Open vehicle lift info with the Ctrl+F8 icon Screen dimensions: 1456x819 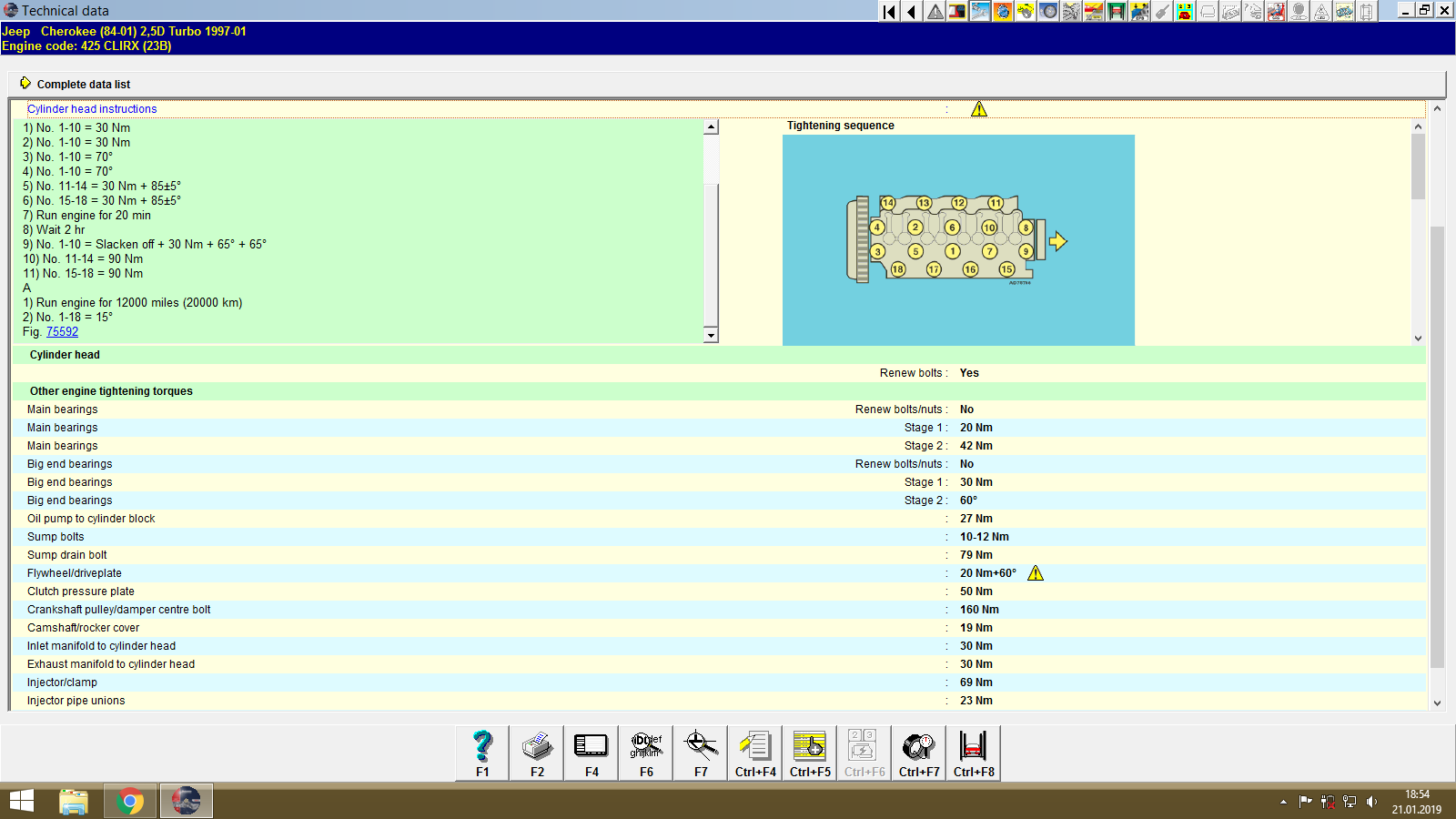[973, 753]
